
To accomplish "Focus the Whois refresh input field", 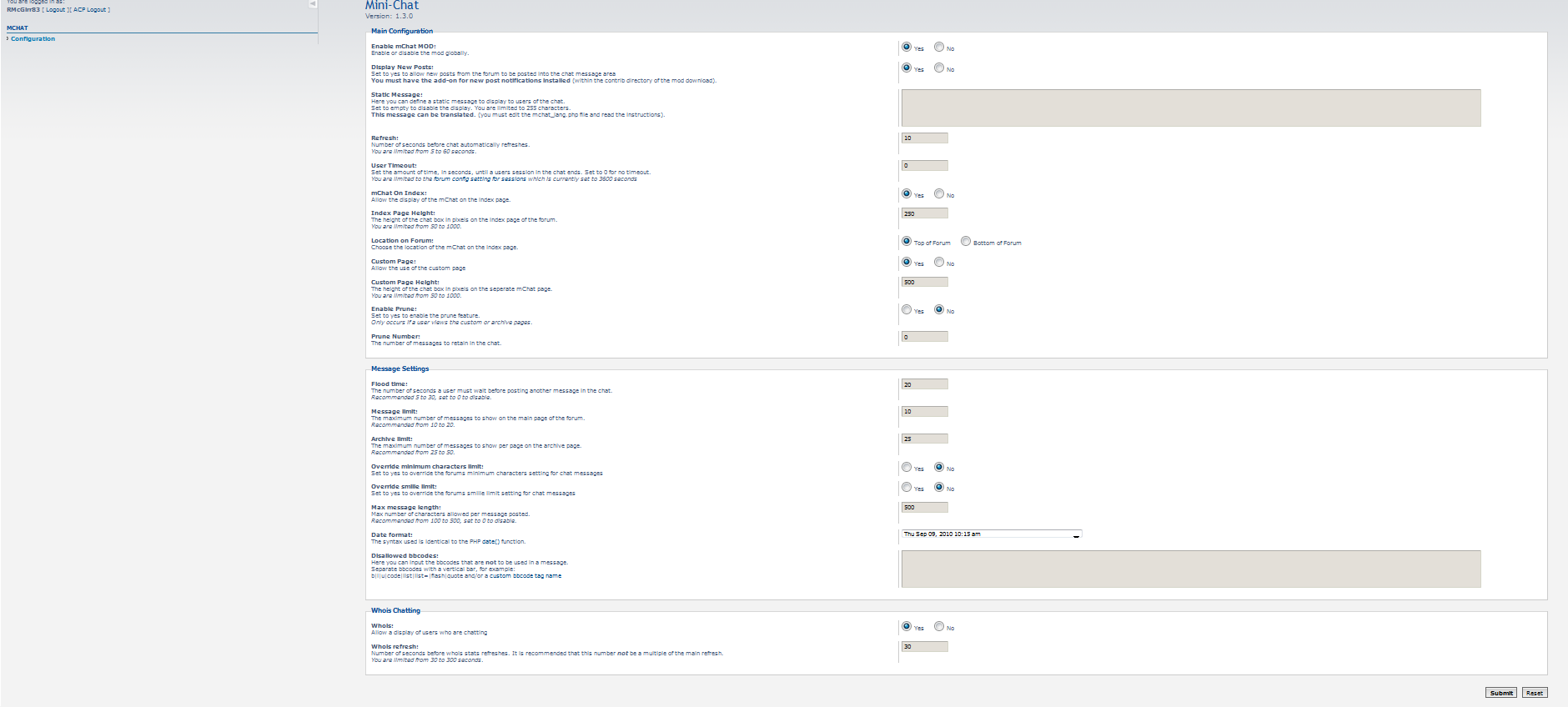I will (x=924, y=647).
